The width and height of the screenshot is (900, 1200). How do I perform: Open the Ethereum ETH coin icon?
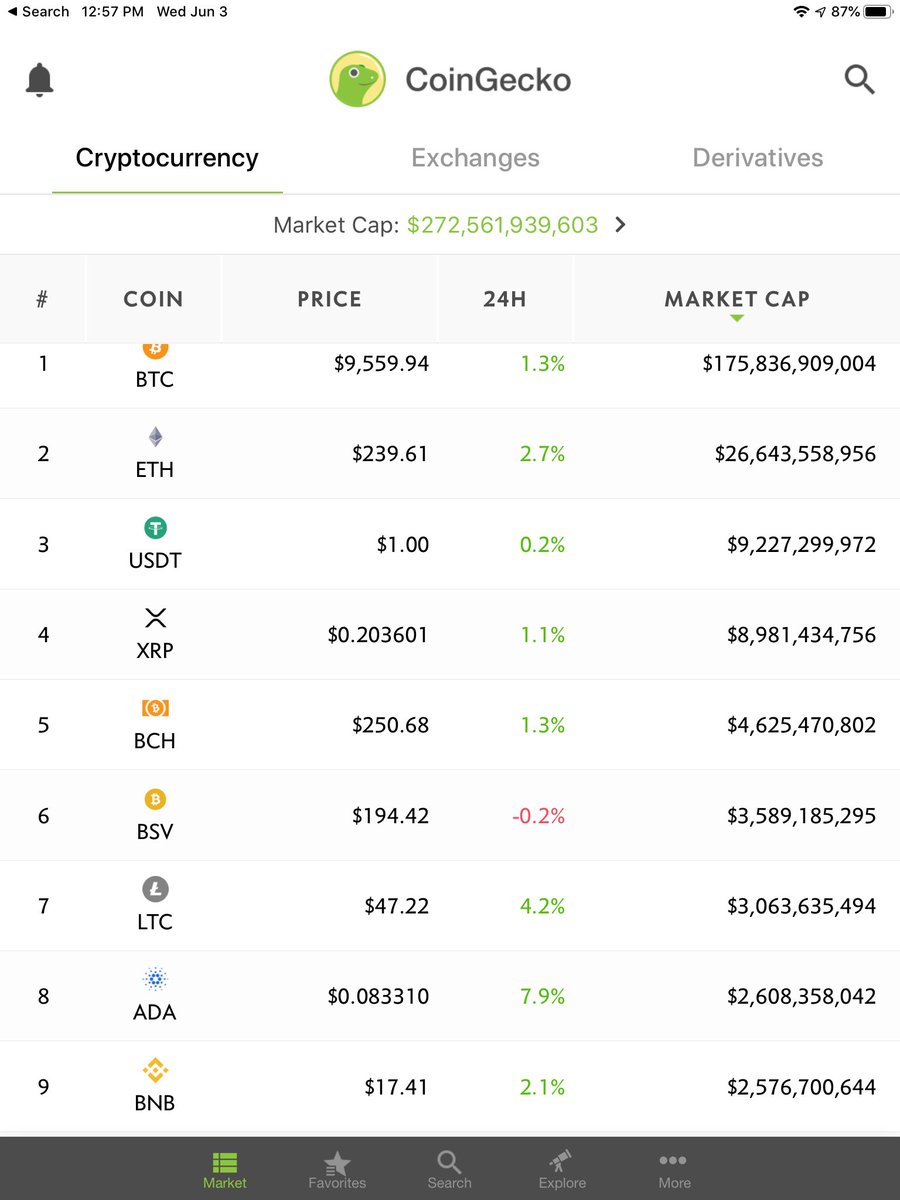(155, 437)
